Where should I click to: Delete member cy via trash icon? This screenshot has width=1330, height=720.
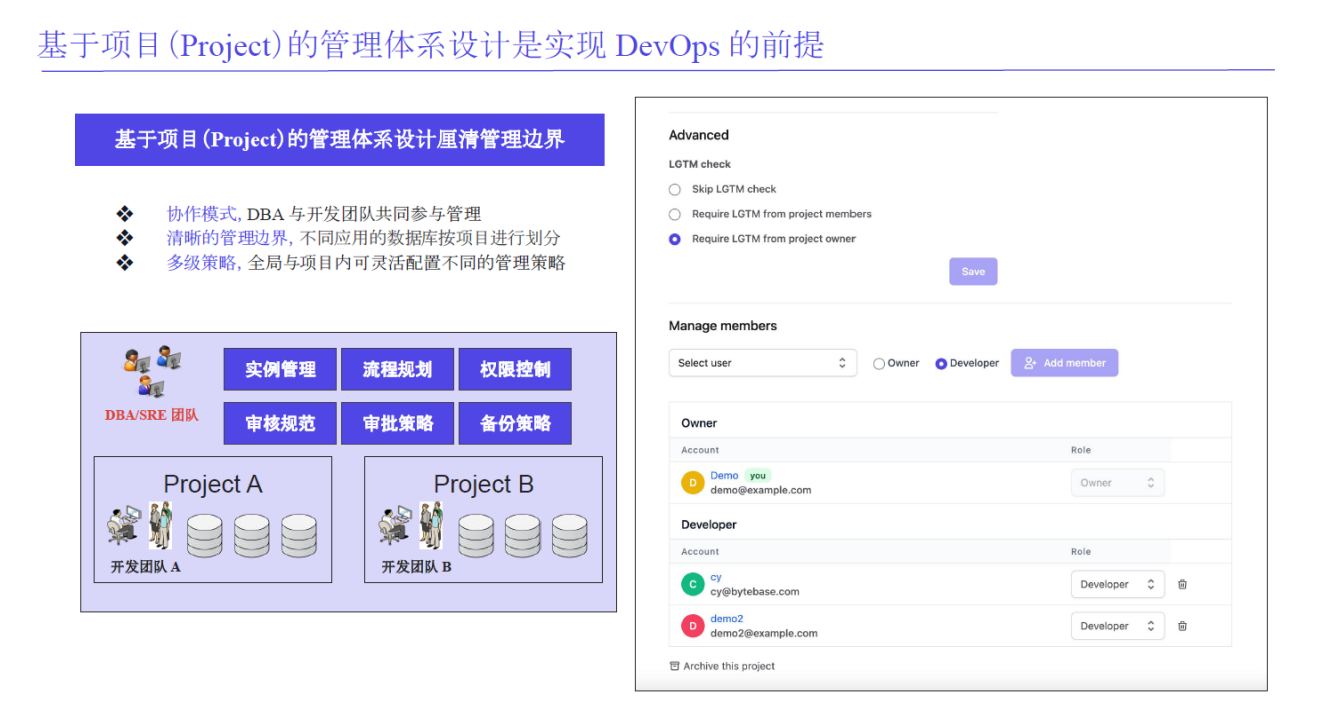pyautogui.click(x=1182, y=584)
